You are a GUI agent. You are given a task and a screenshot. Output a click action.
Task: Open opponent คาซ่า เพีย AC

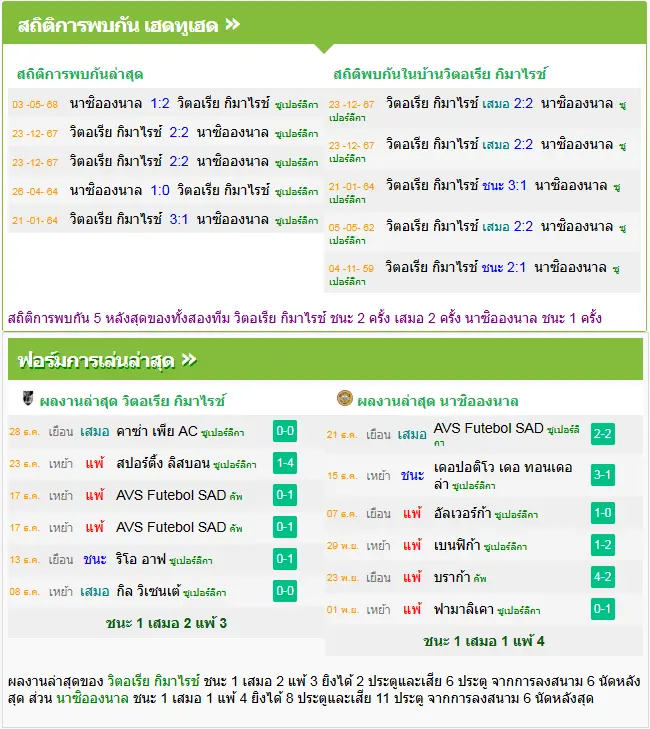(157, 431)
